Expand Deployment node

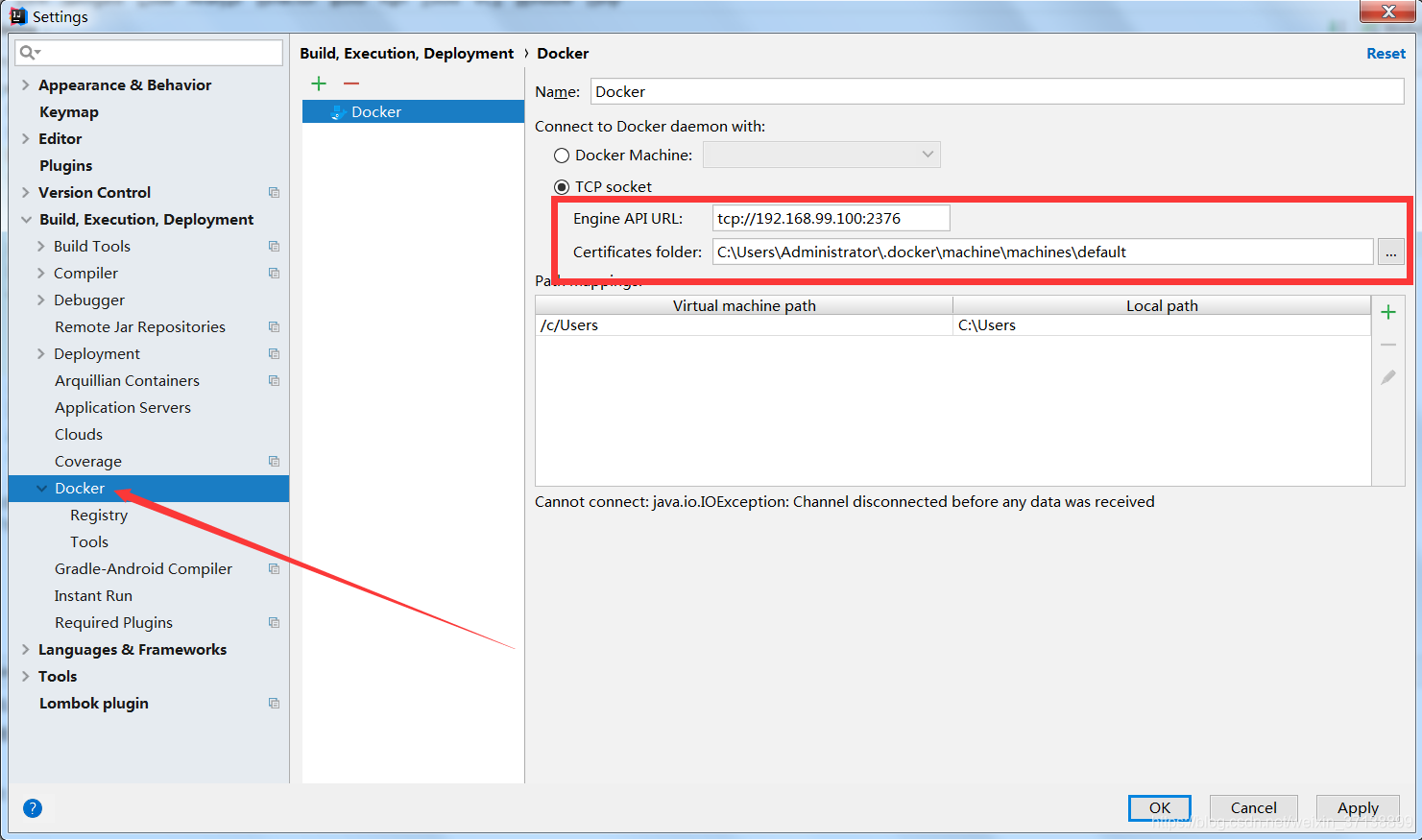[41, 354]
